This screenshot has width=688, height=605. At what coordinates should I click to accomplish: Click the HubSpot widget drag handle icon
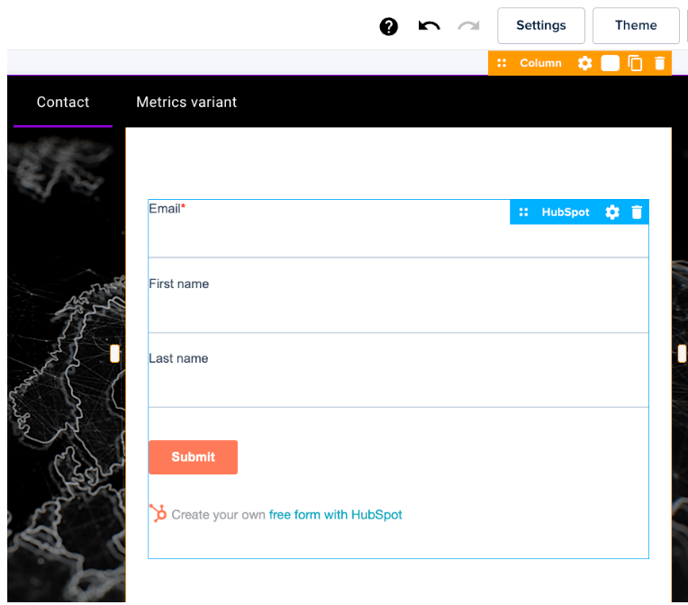coord(523,212)
